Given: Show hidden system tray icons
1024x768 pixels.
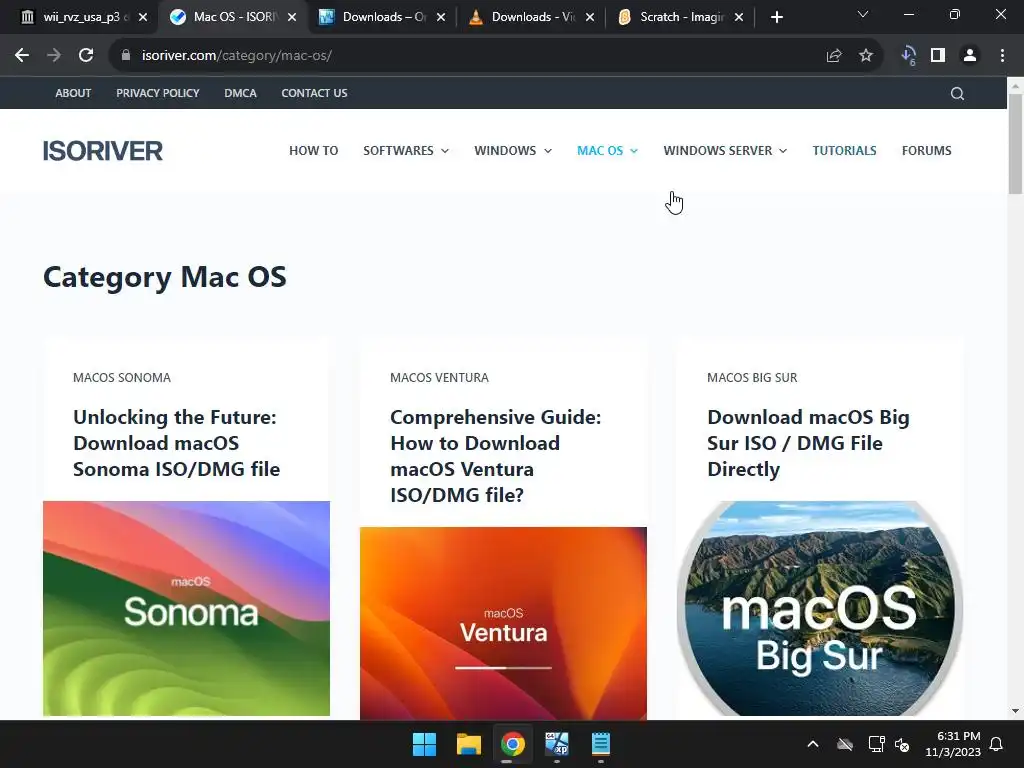Looking at the screenshot, I should pyautogui.click(x=813, y=744).
